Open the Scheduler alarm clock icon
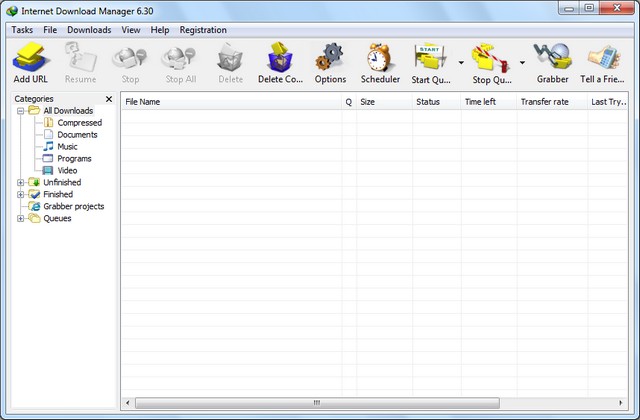The image size is (640, 420). tap(380, 57)
